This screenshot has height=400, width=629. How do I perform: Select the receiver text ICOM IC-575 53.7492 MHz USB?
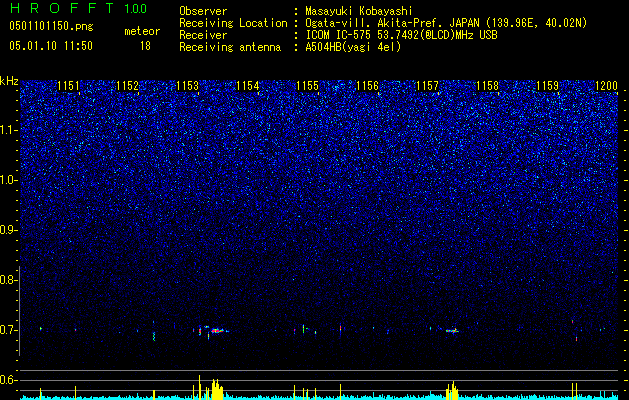click(x=401, y=35)
